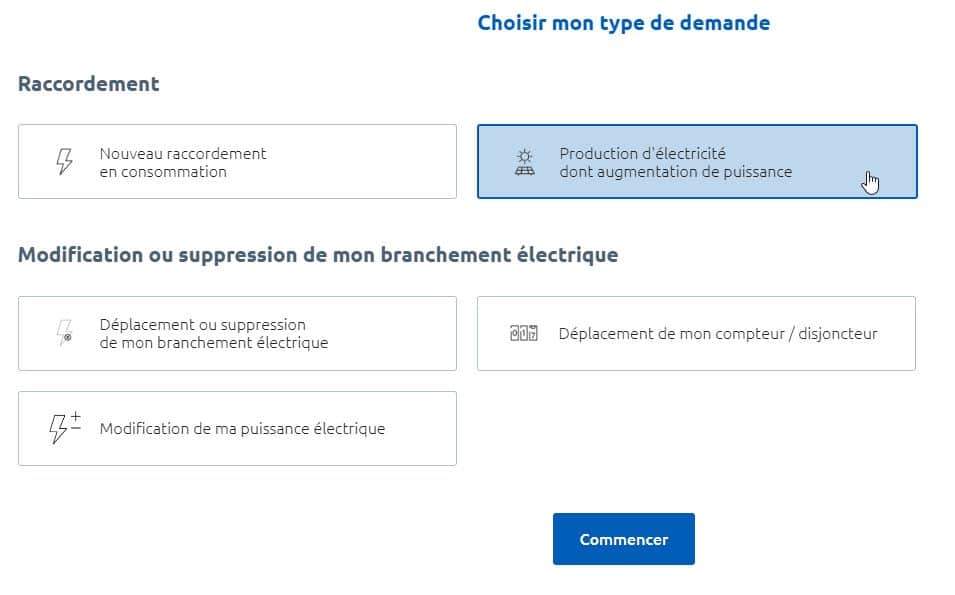The image size is (955, 595).
Task: Pick 'Déplacement ou suppression de mon branchement' text
Action: coord(214,334)
